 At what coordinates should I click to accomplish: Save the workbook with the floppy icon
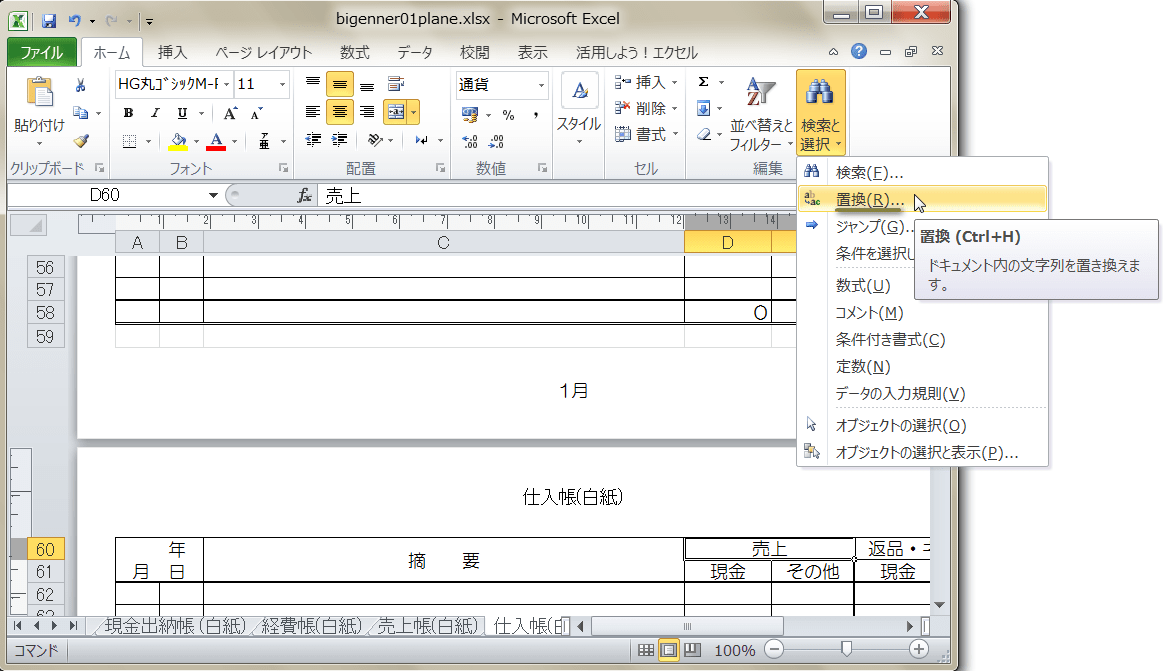click(x=48, y=21)
